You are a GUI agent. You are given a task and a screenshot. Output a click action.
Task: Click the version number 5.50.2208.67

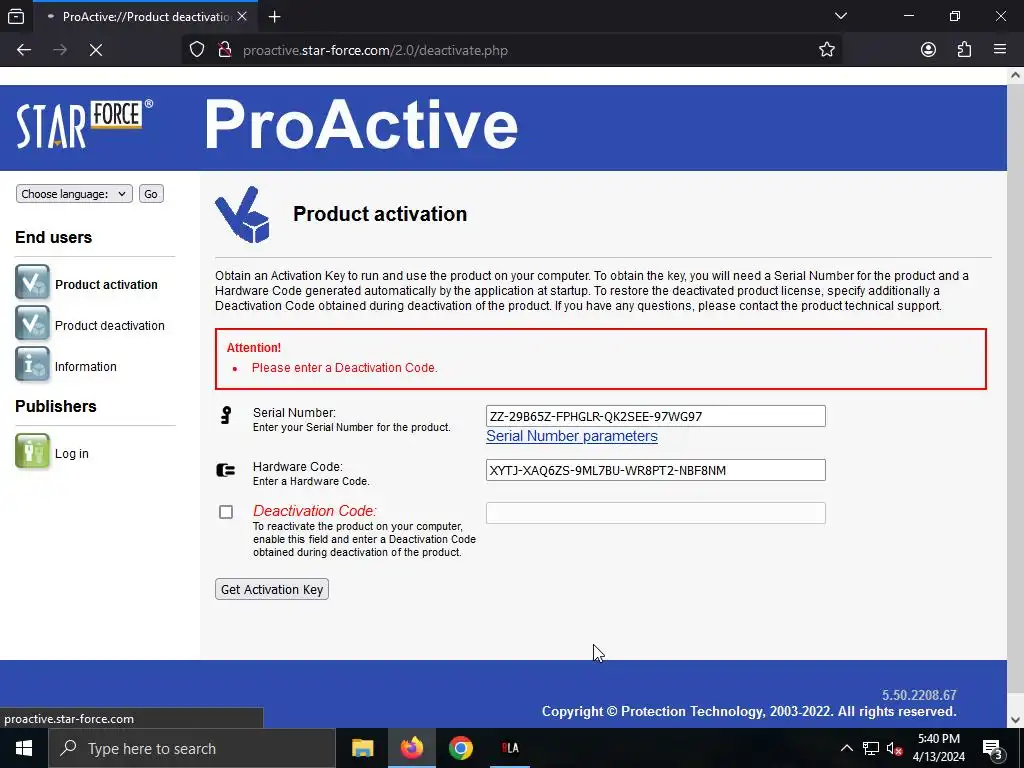tap(919, 695)
